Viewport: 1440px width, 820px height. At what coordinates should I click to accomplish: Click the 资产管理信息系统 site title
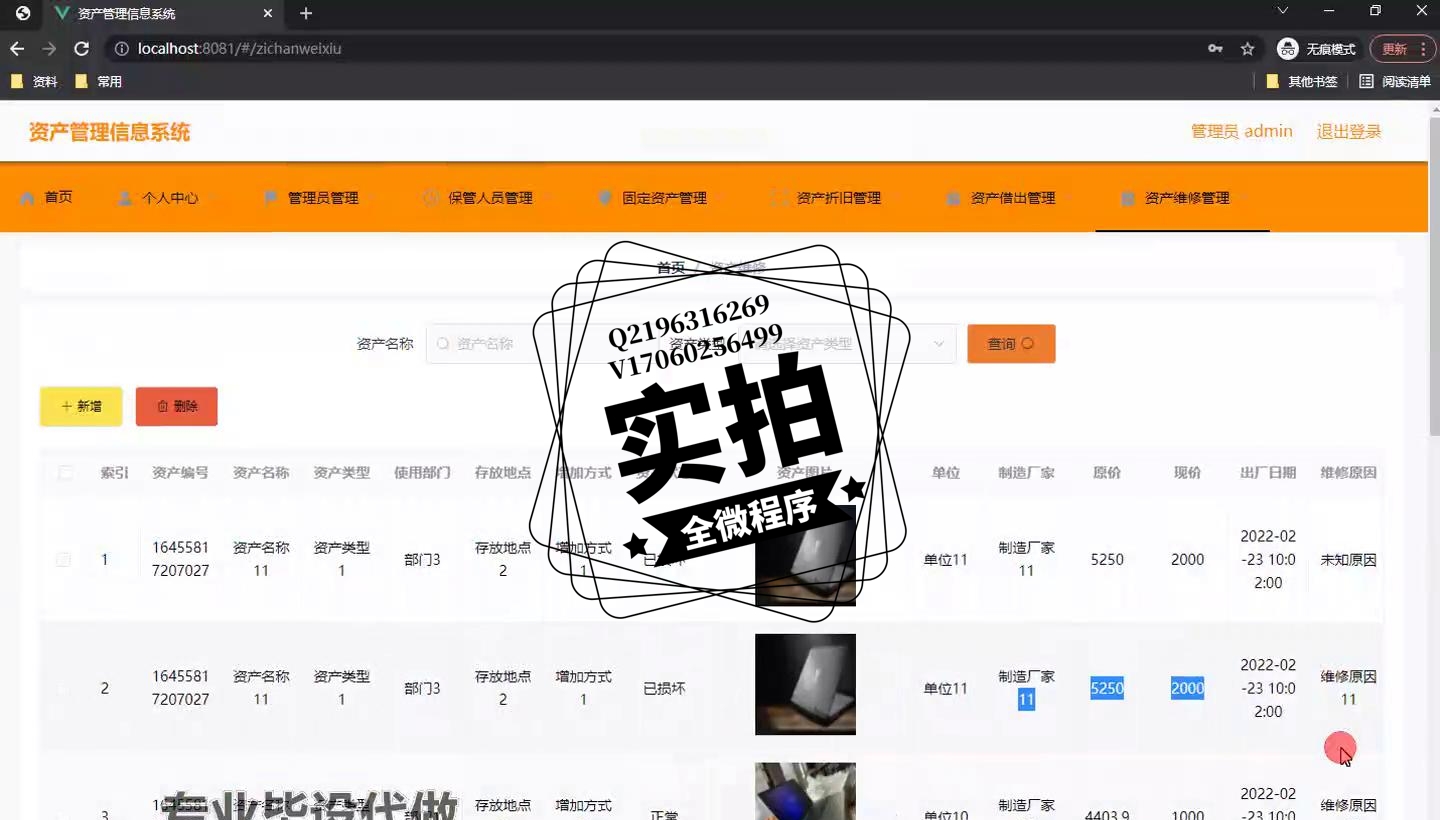[x=109, y=132]
